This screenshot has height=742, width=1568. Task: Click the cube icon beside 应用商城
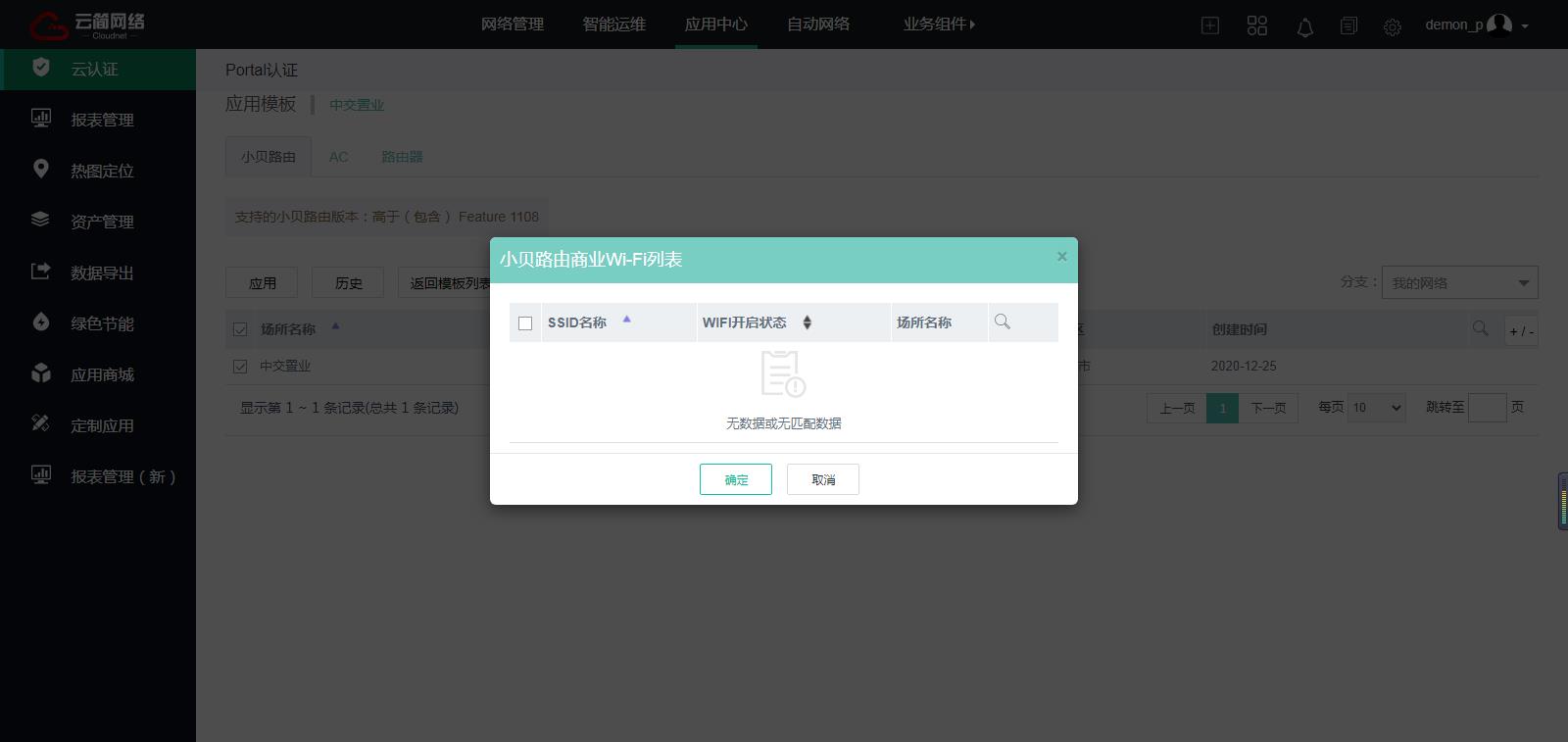(40, 372)
